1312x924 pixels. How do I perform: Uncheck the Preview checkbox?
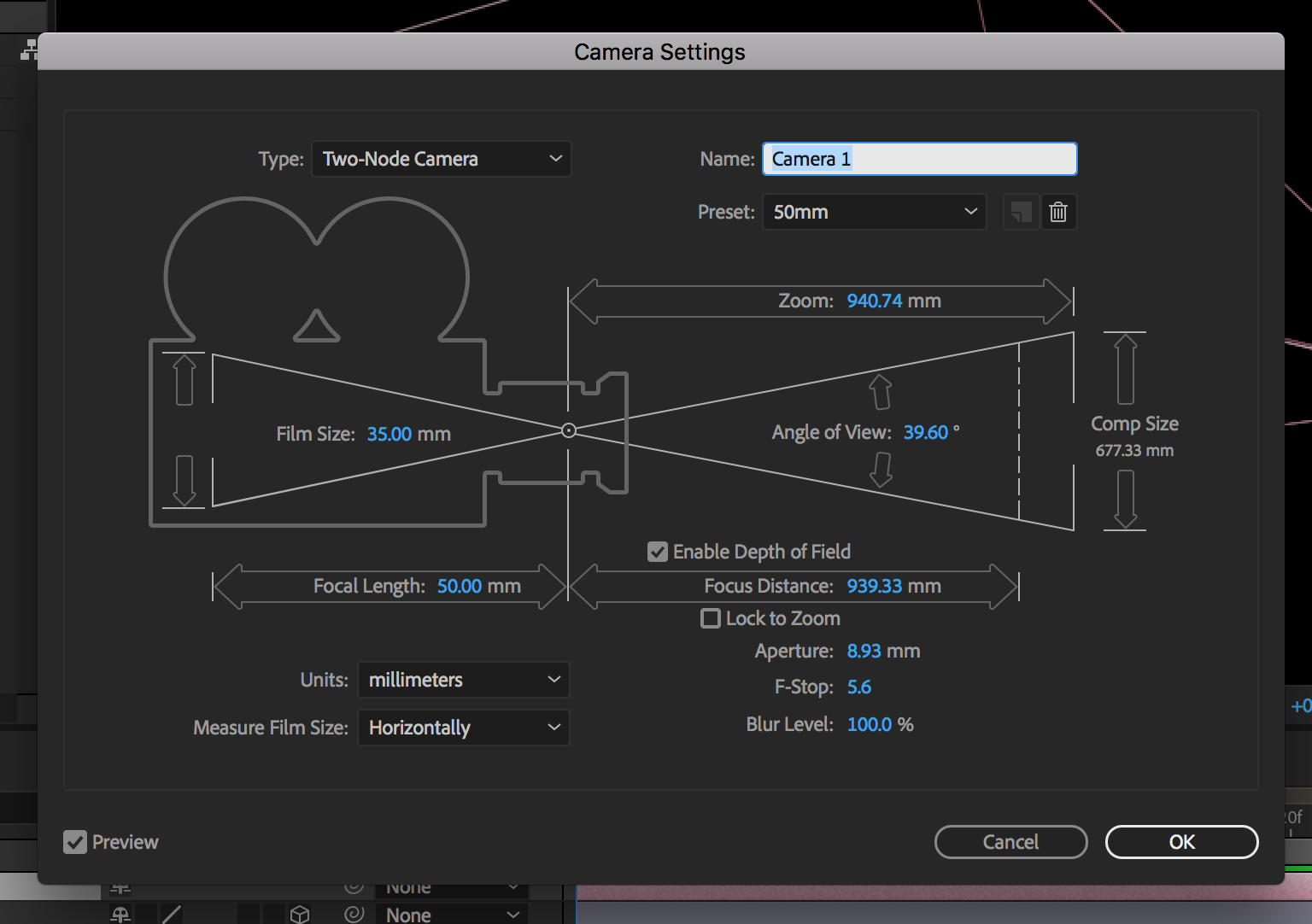[x=75, y=842]
